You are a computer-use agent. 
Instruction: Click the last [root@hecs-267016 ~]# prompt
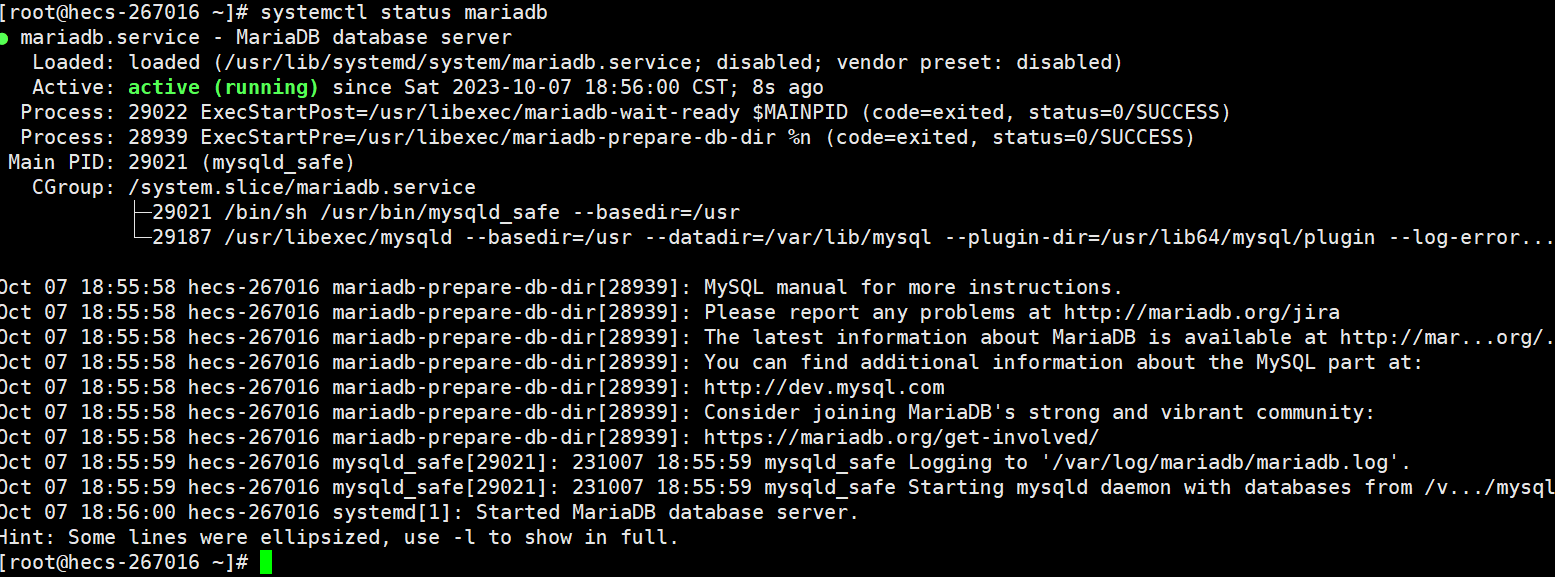point(124,562)
